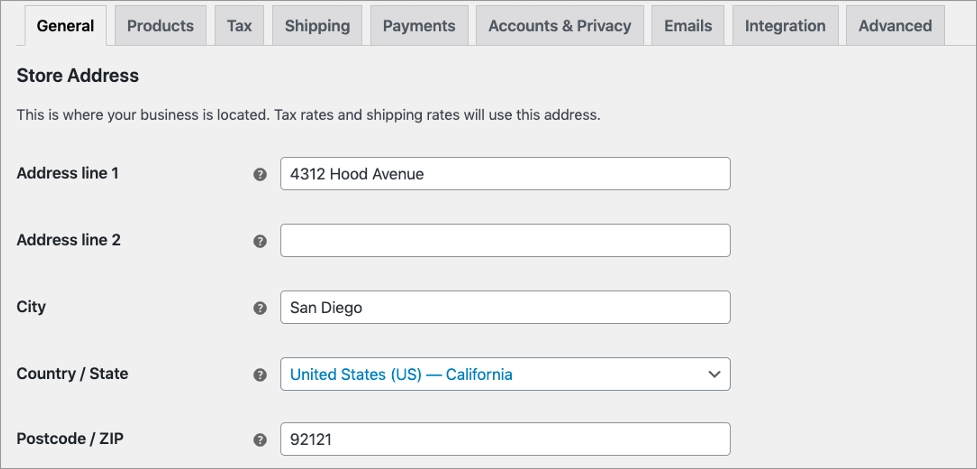Click help icon beside Address line 1
Viewport: 977px width, 469px height.
260,174
